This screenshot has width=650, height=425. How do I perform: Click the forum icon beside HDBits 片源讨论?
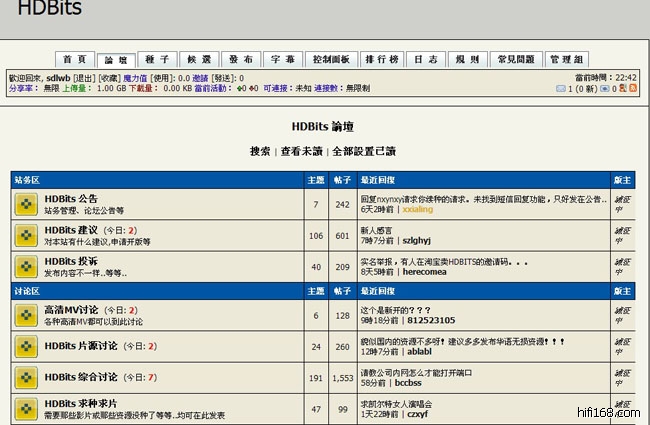pyautogui.click(x=26, y=346)
